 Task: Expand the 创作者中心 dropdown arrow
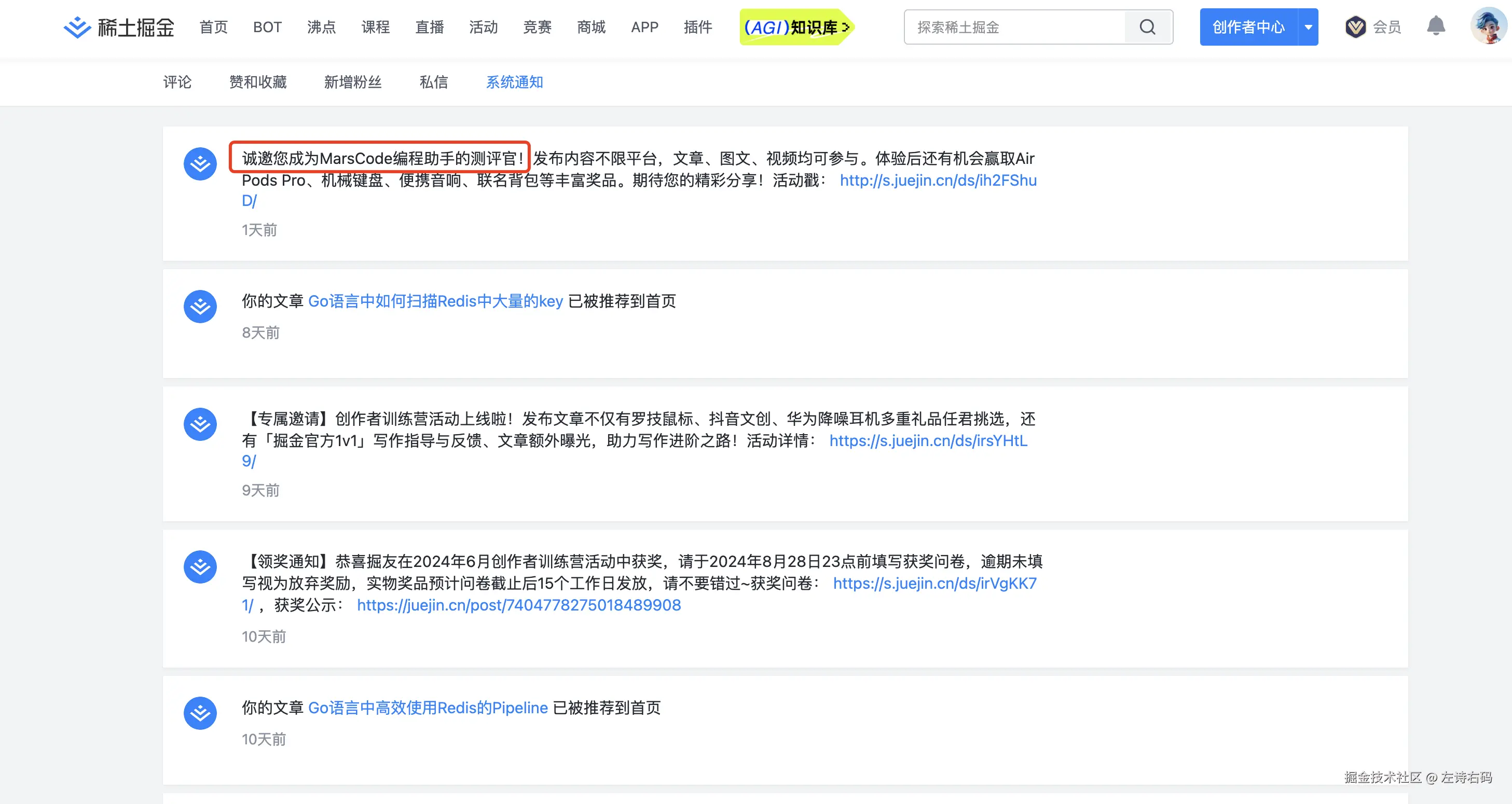point(1308,27)
